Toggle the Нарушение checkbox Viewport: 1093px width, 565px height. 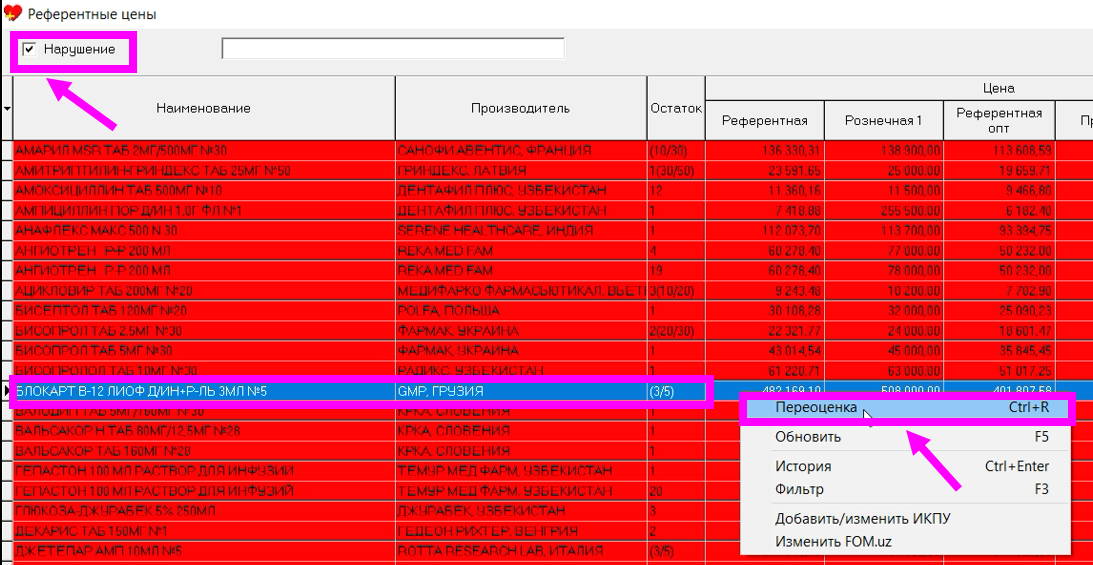click(x=29, y=49)
